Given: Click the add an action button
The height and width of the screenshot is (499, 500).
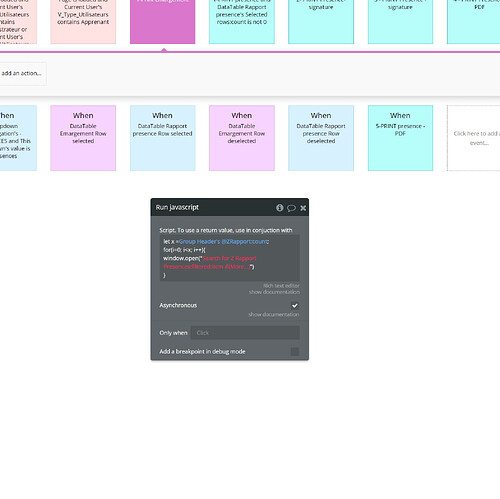Looking at the screenshot, I should coord(22,73).
